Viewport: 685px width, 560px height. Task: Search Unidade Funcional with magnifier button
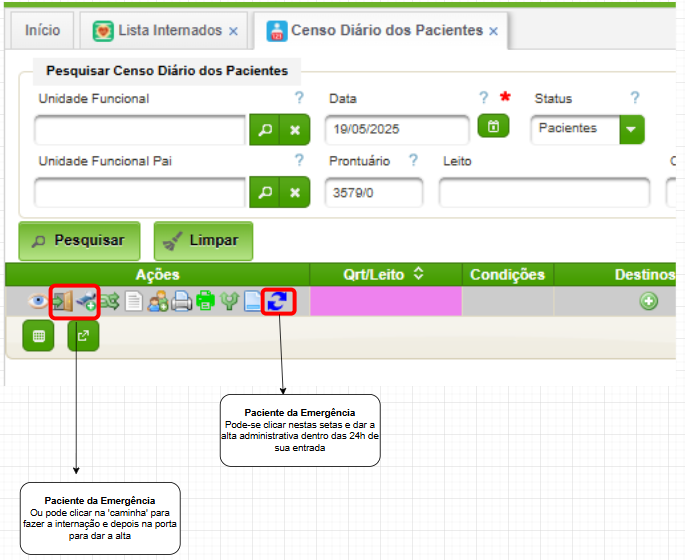click(264, 130)
